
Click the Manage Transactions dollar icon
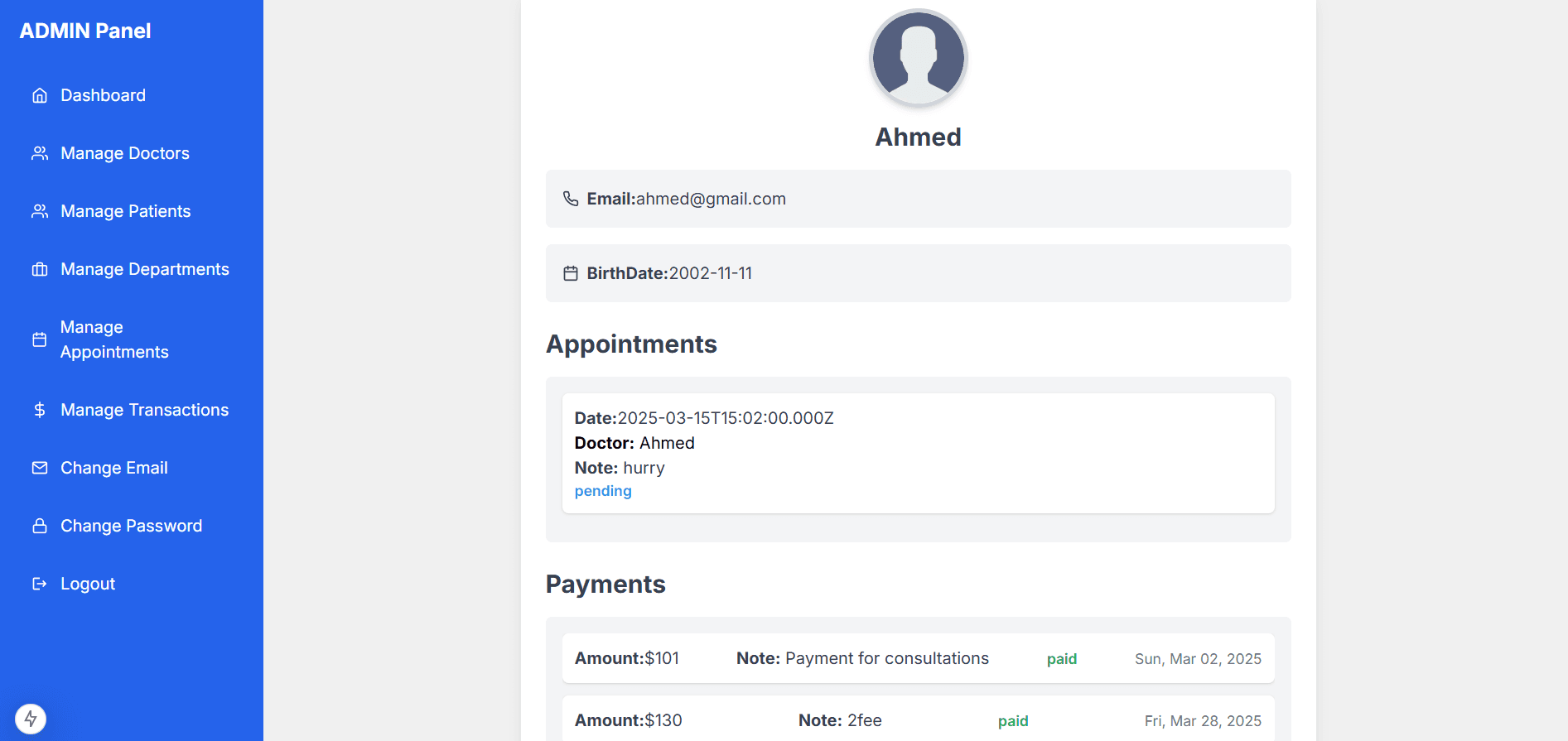click(x=40, y=410)
